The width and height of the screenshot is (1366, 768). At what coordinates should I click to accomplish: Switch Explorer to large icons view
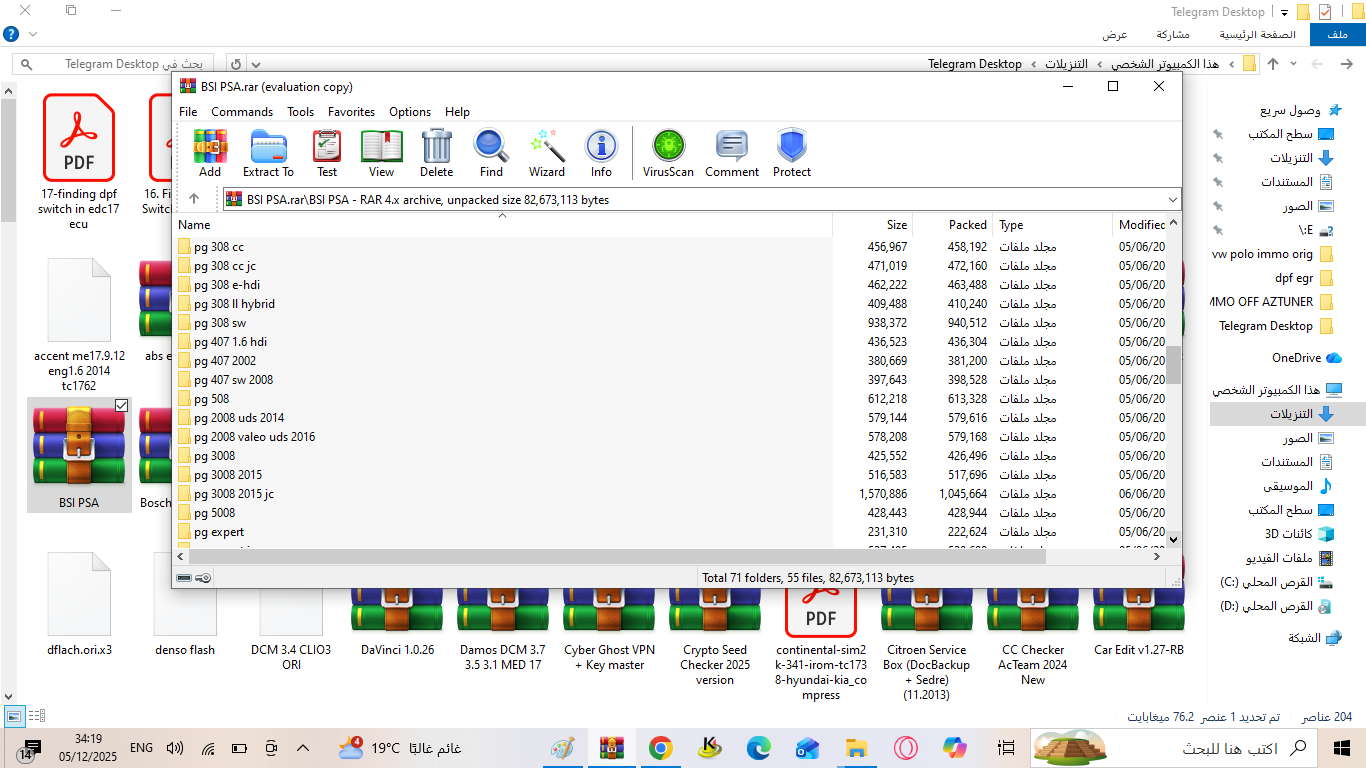pyautogui.click(x=13, y=715)
